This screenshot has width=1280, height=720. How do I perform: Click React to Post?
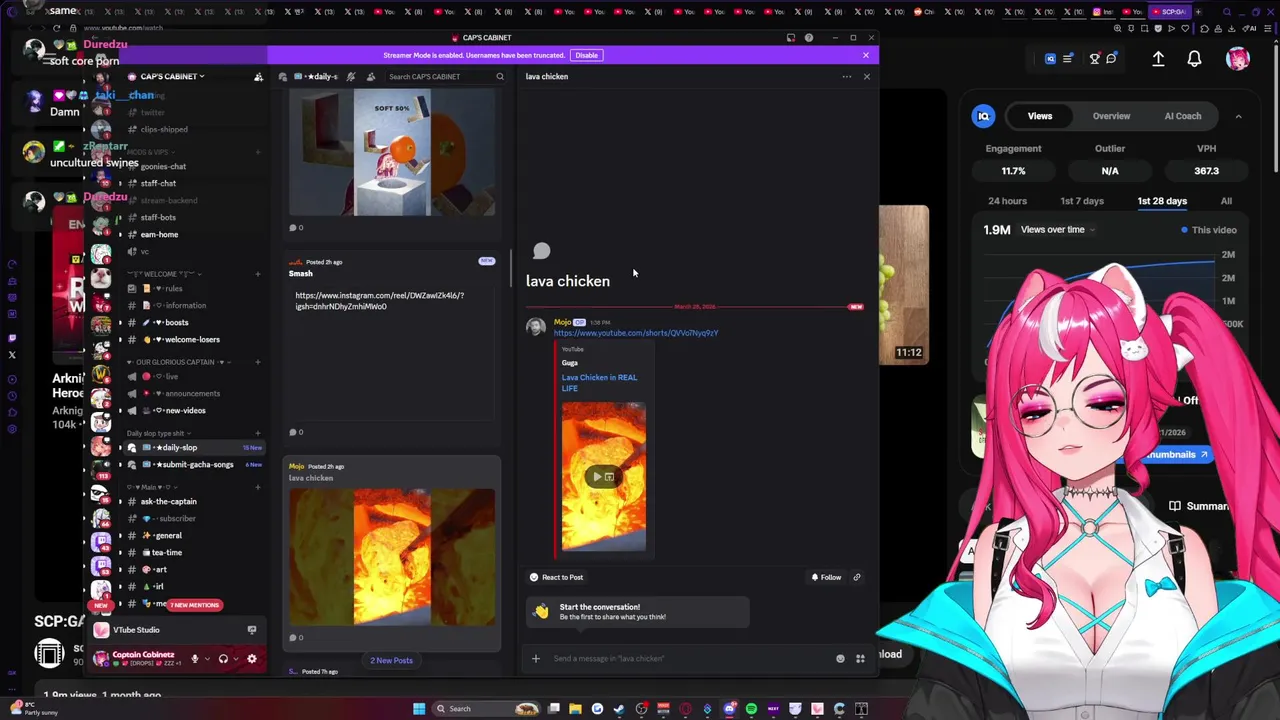556,577
